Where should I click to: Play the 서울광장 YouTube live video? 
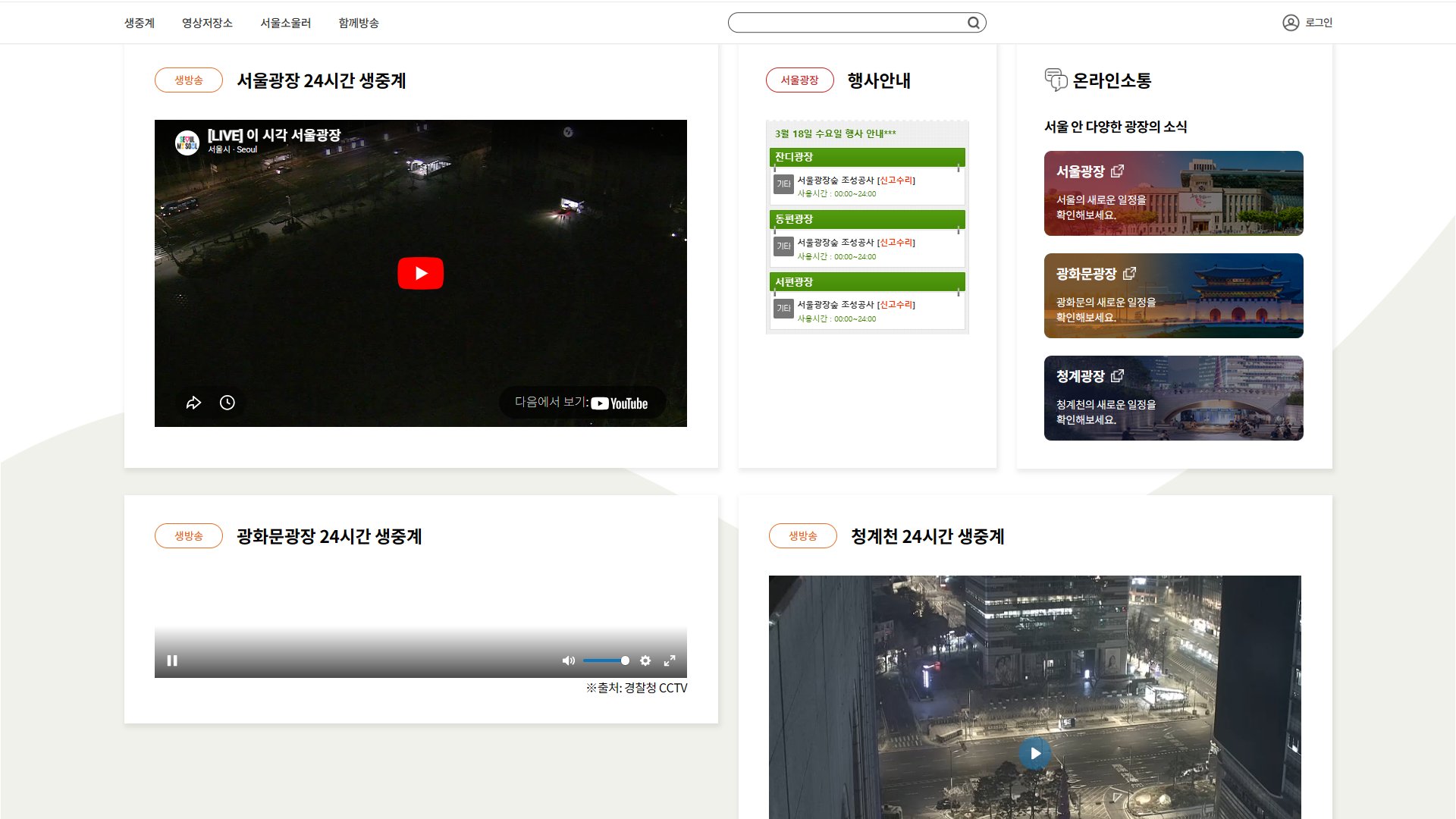420,273
